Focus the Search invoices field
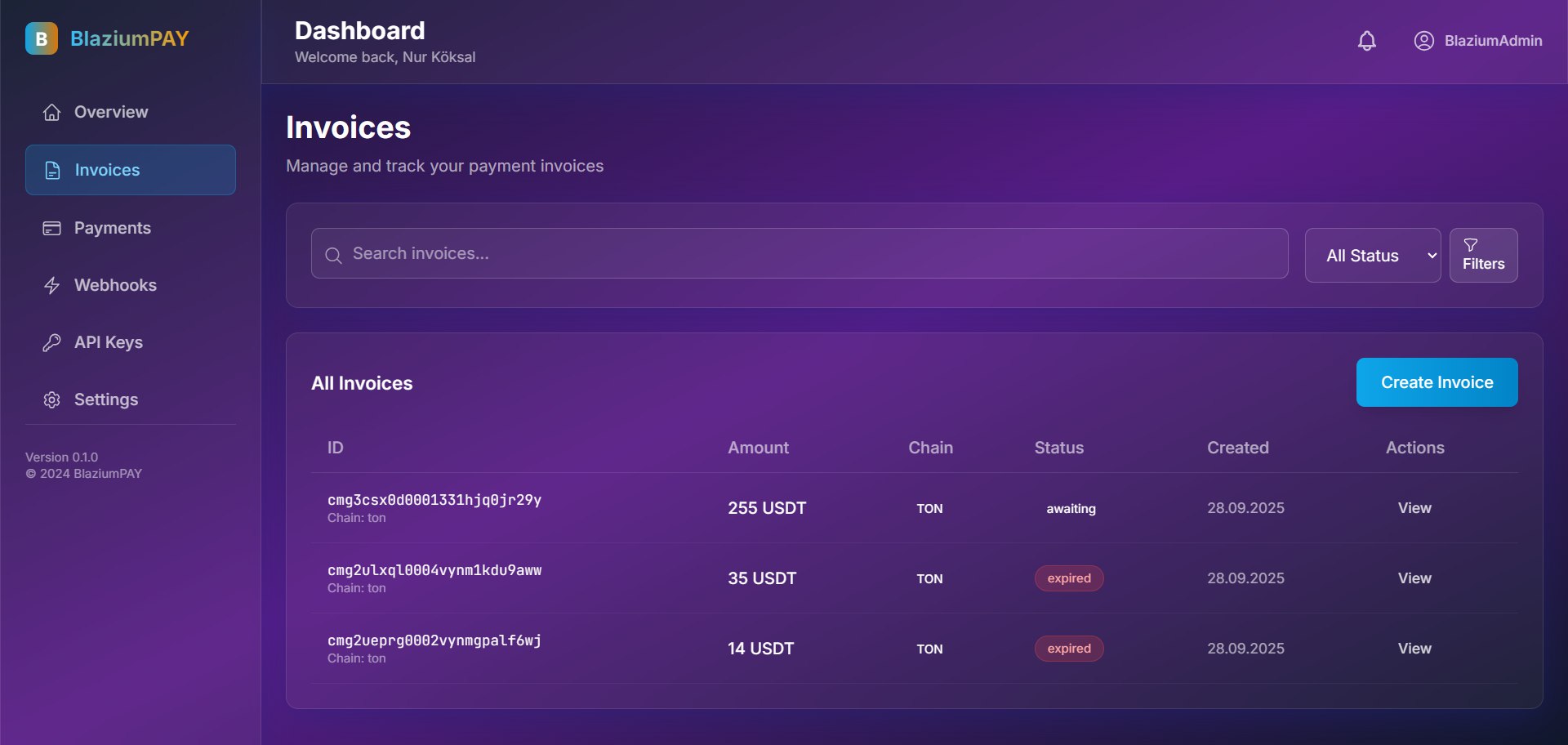 800,254
